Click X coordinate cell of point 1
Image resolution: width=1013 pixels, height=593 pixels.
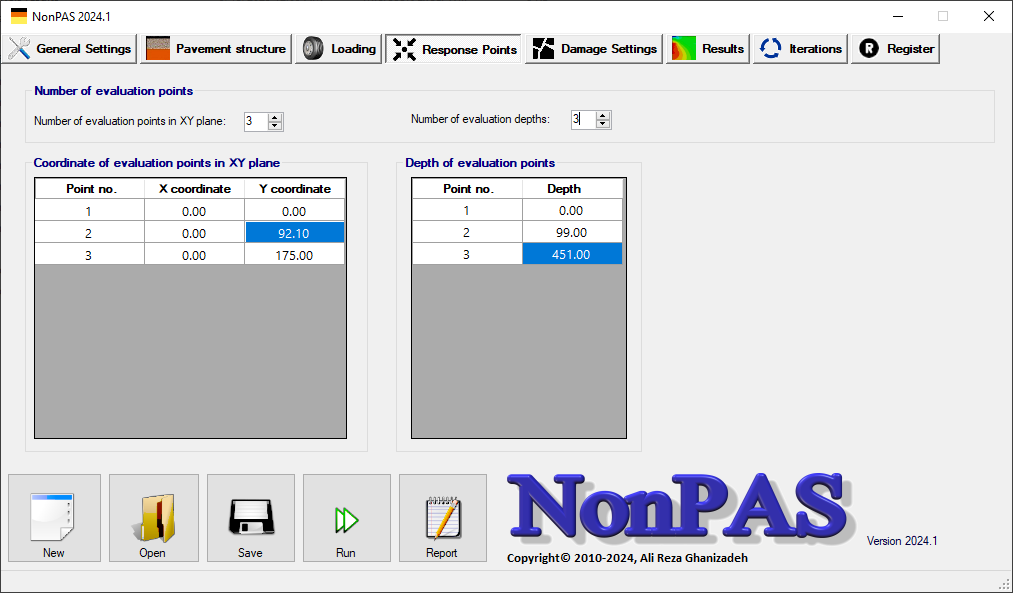point(194,211)
